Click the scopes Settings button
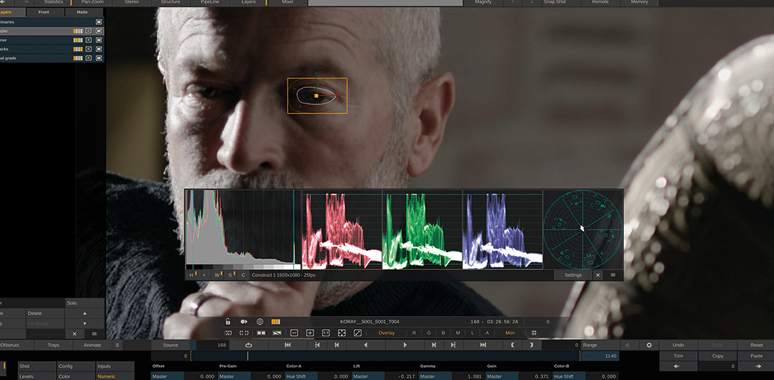 [573, 275]
